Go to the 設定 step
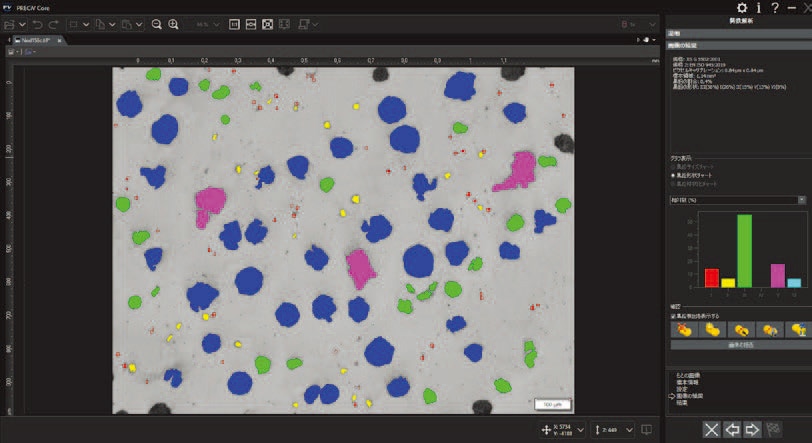812x443 pixels. 682,389
